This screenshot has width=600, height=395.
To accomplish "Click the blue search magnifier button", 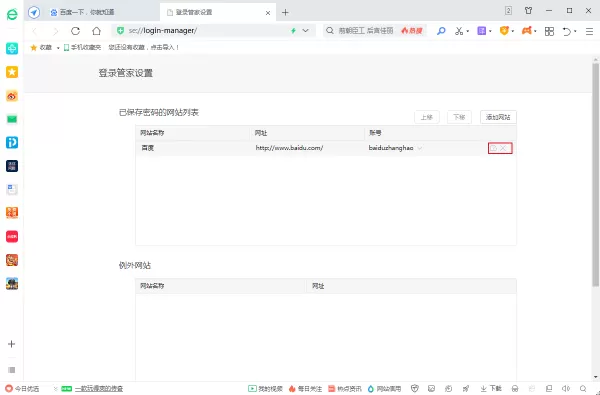I will (441, 31).
